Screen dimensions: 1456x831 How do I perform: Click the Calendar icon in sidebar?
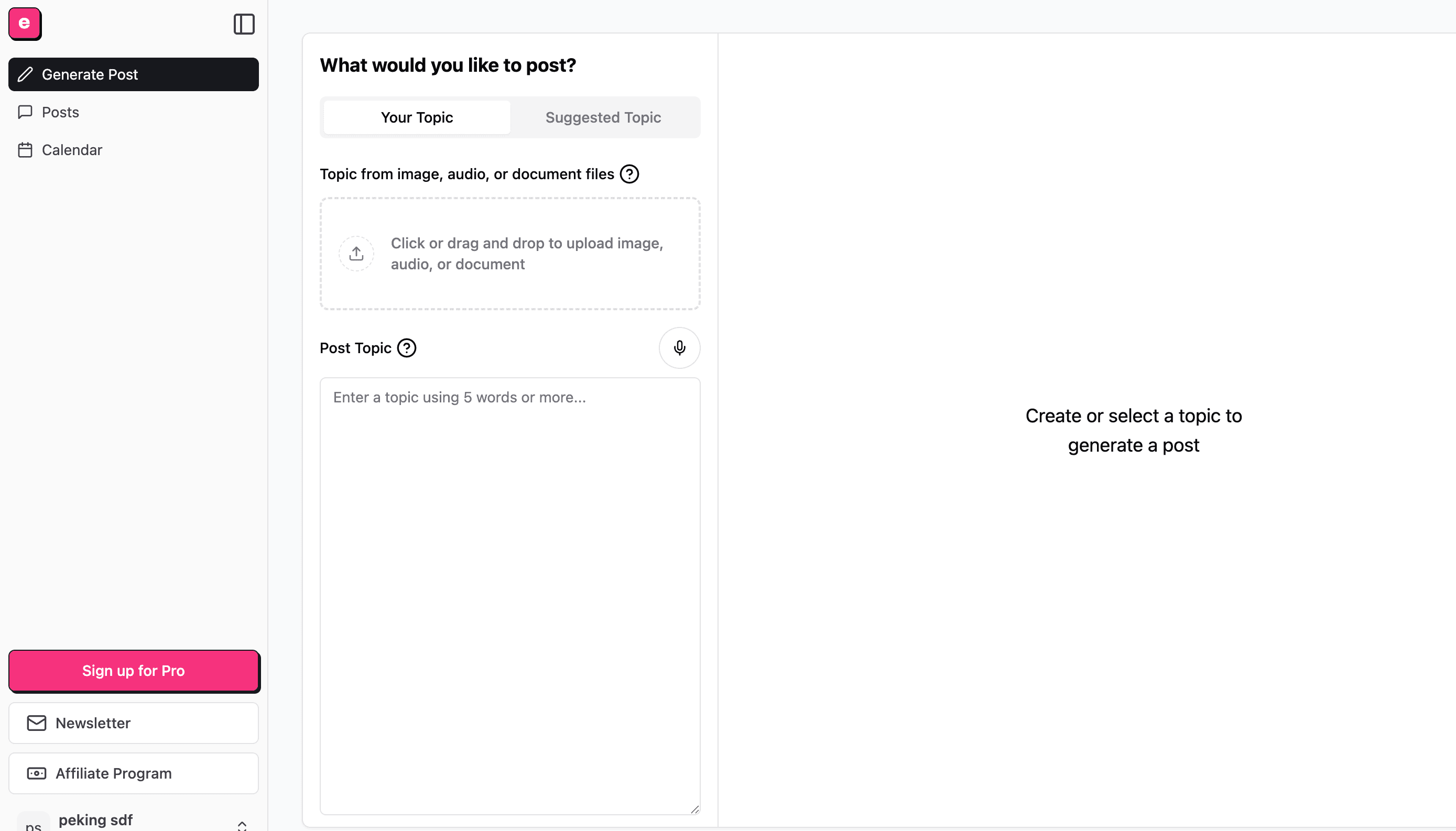click(x=25, y=150)
